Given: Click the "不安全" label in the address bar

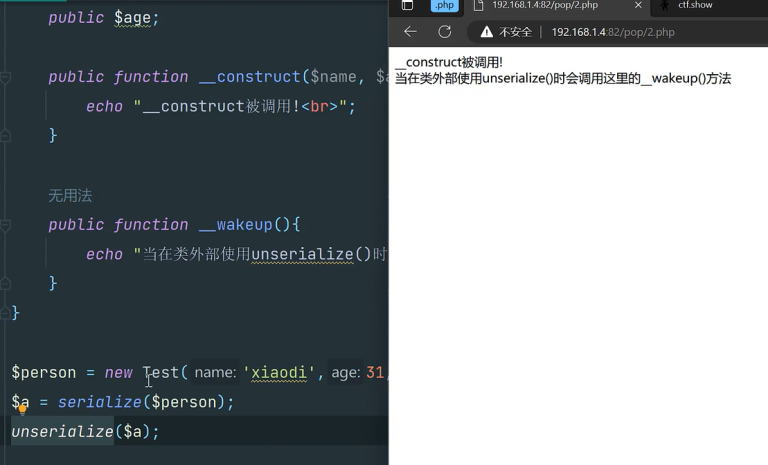Looking at the screenshot, I should 515,32.
